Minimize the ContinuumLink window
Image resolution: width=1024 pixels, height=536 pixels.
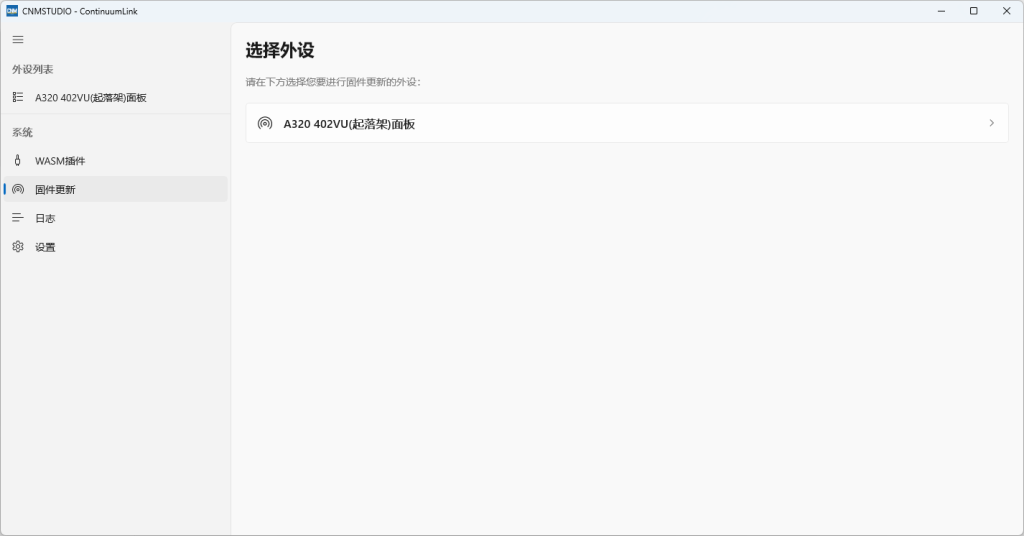coord(941,11)
